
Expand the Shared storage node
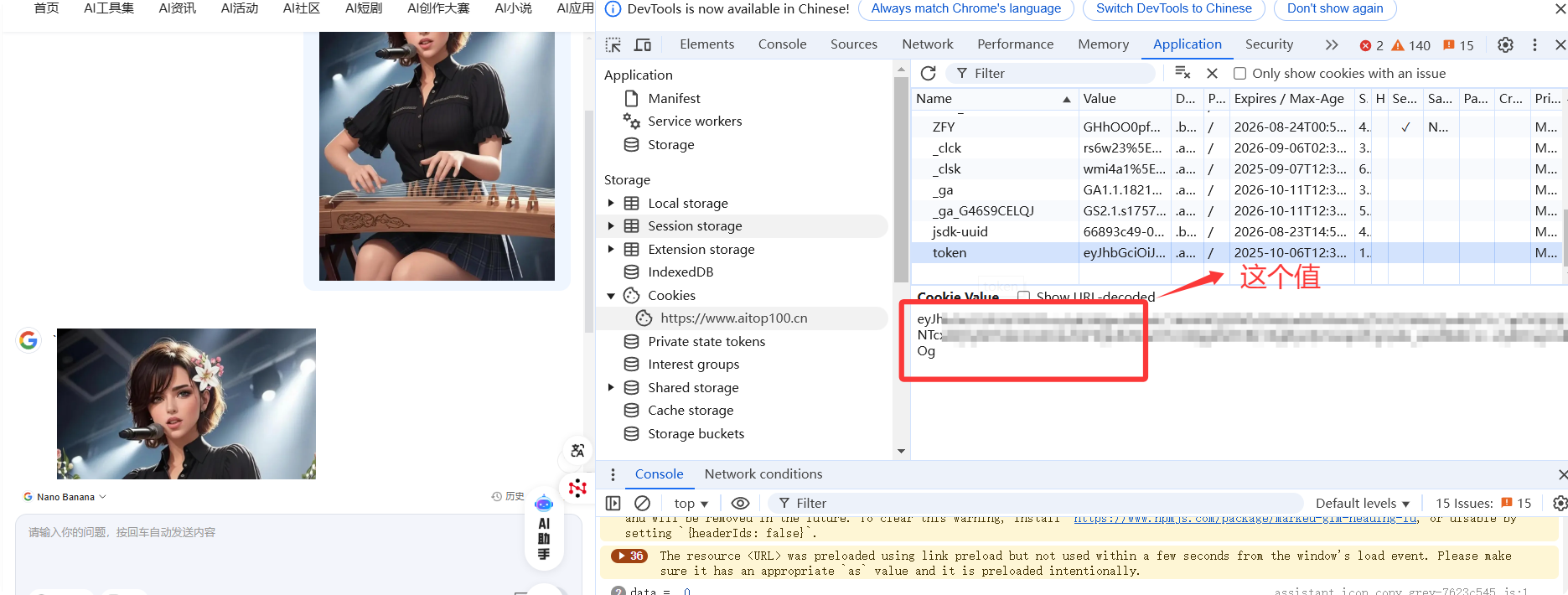pyautogui.click(x=611, y=387)
